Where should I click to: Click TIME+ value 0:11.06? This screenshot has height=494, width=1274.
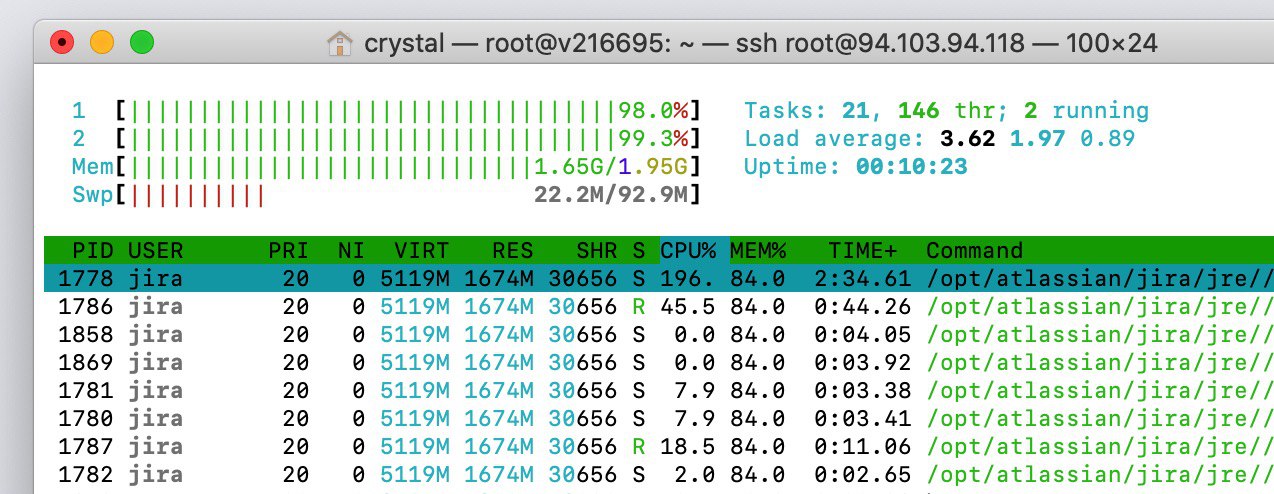pyautogui.click(x=863, y=446)
